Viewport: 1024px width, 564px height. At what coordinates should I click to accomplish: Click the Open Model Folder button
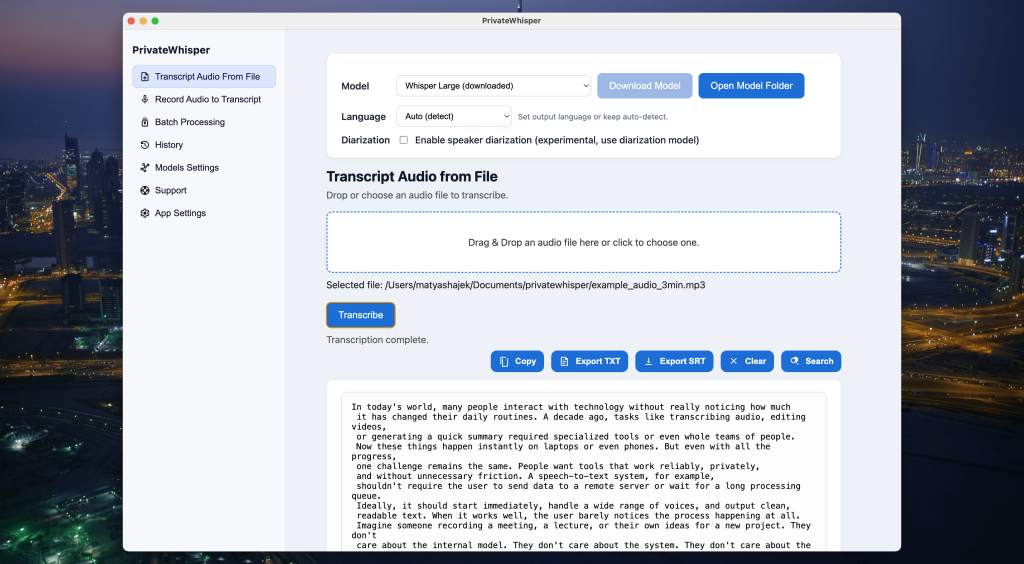coord(751,86)
